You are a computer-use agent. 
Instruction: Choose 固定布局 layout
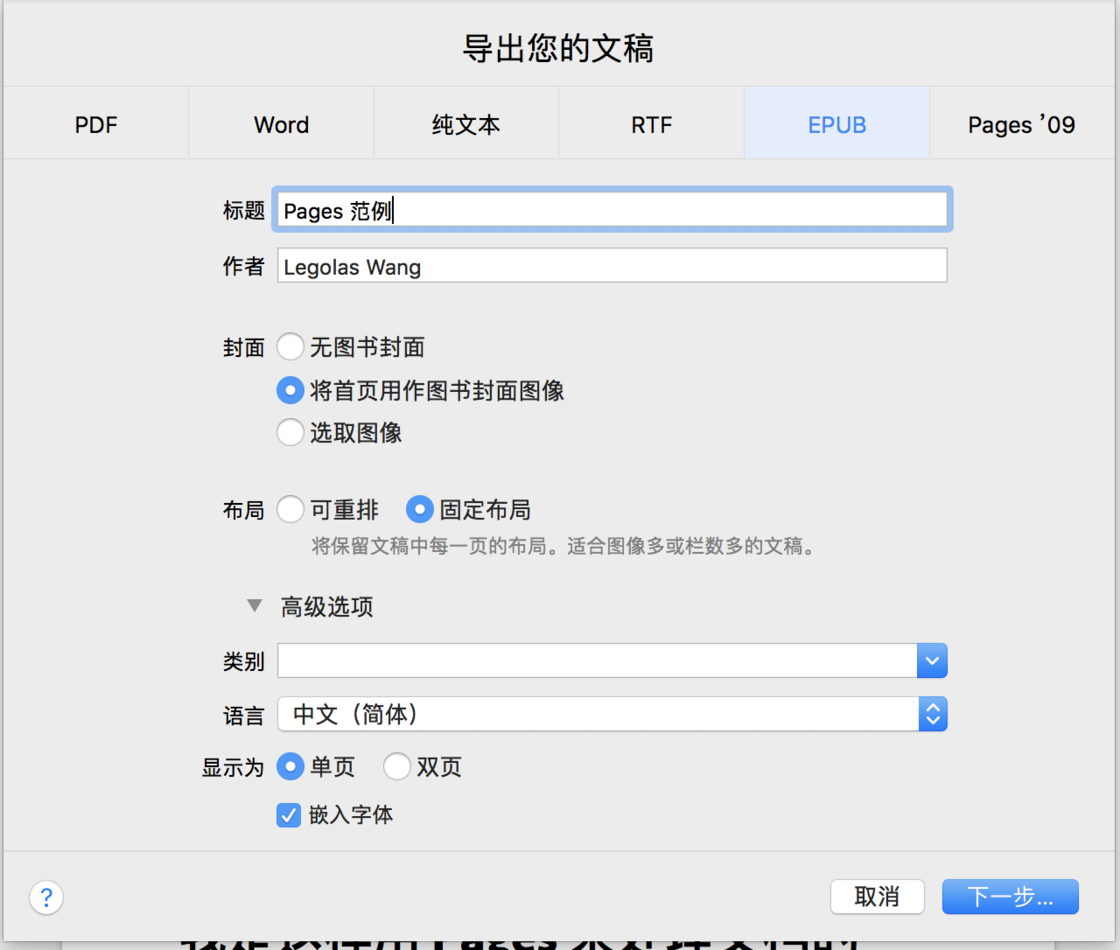(x=419, y=509)
